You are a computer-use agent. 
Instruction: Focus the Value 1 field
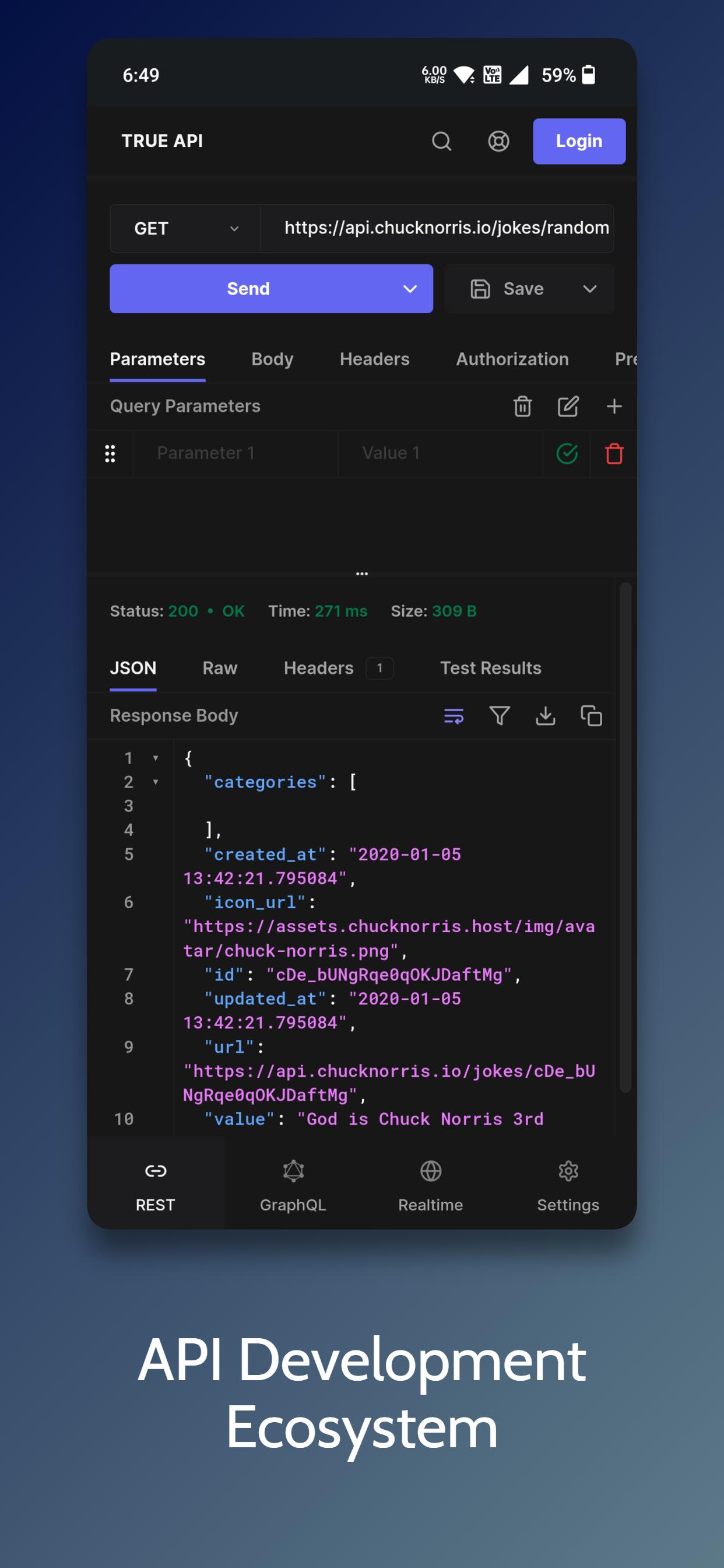click(x=441, y=453)
